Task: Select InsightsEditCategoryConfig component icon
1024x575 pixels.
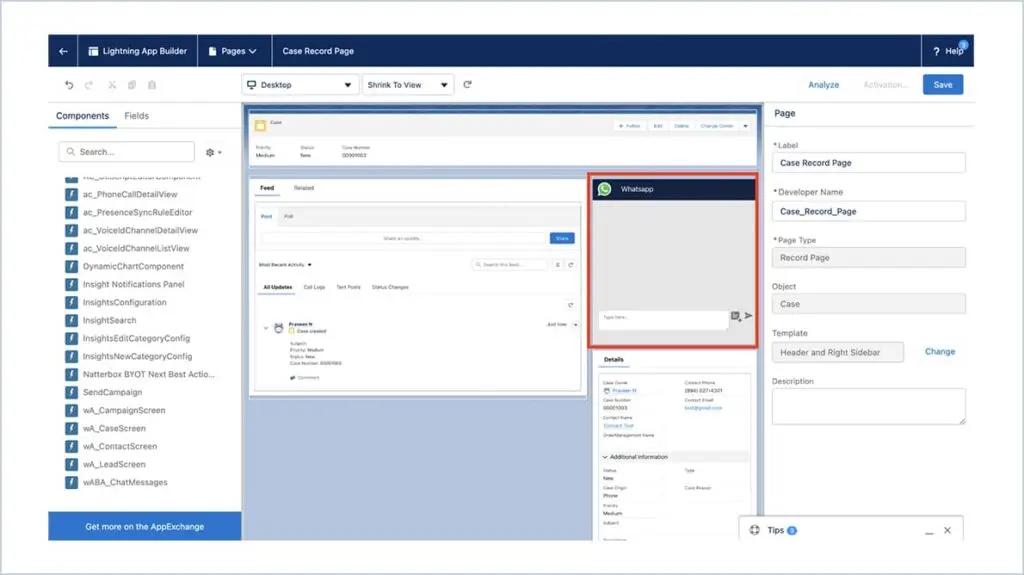Action: 71,338
